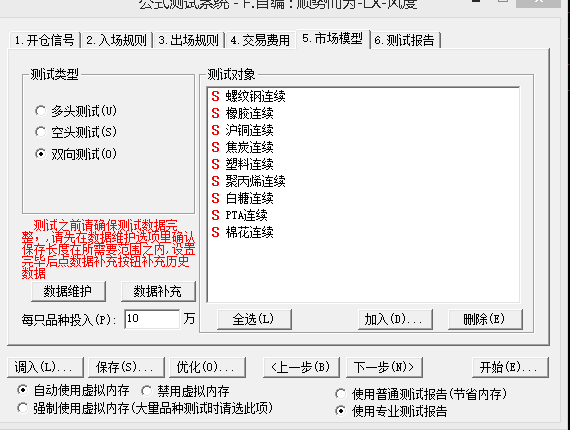This screenshot has width=570, height=430.
Task: Go back with <上一步(B)
Action: (301, 367)
